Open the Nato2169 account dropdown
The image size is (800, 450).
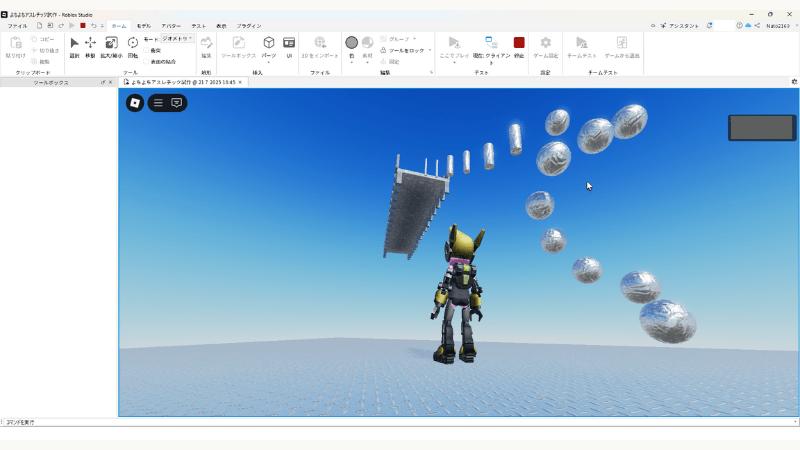pyautogui.click(x=782, y=26)
